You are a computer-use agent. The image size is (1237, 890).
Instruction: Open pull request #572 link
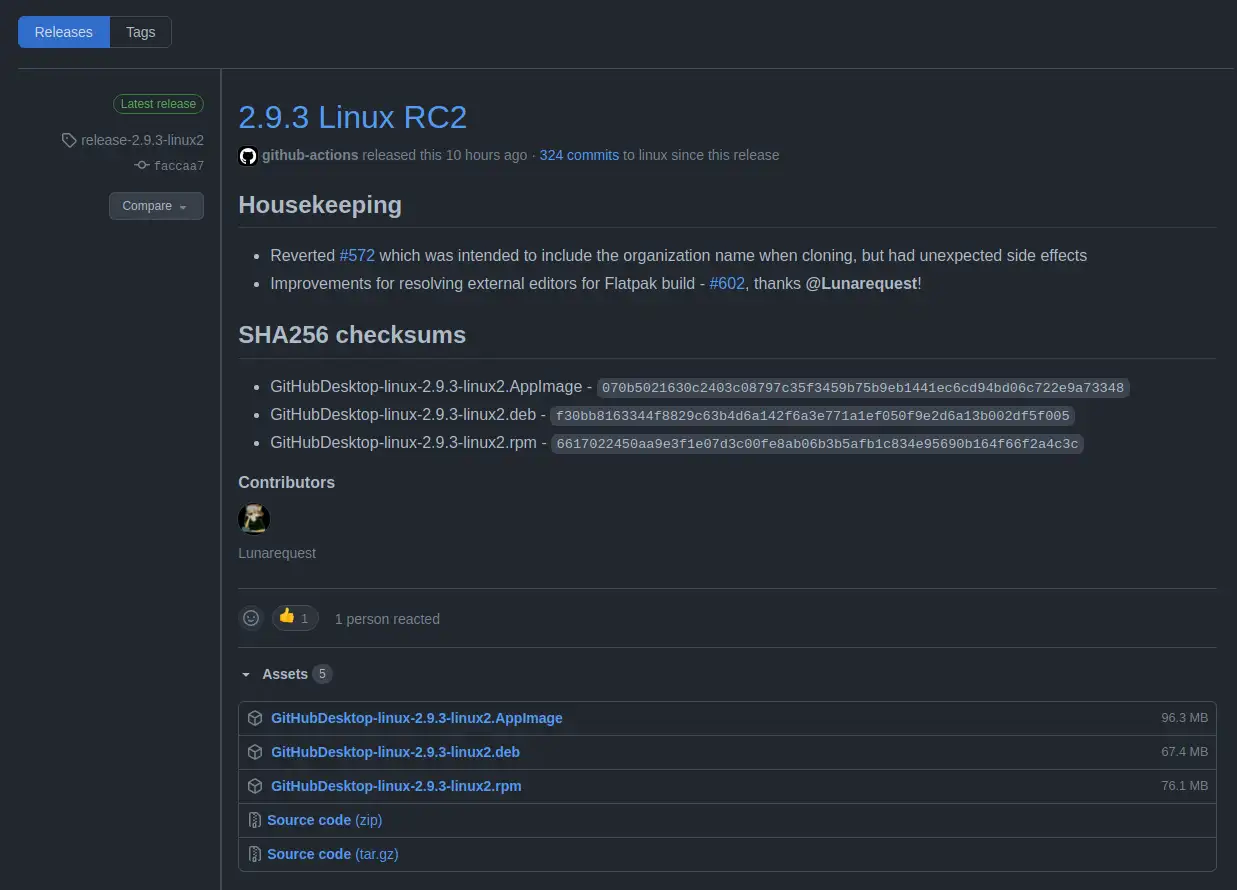[x=357, y=255]
